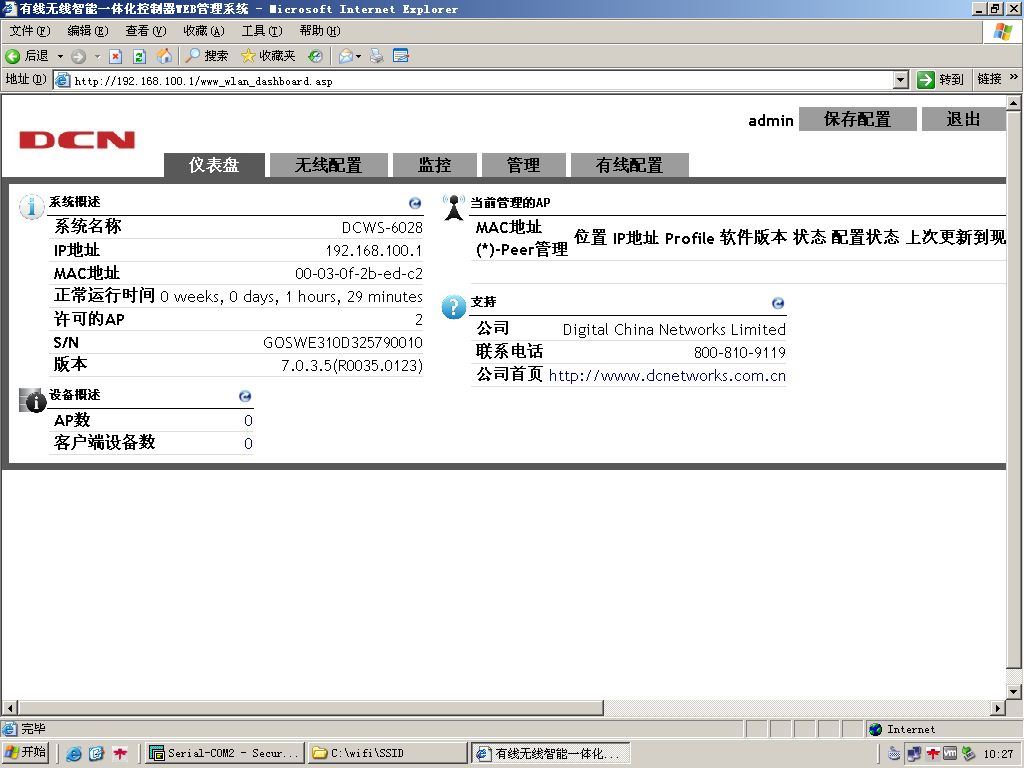Click the support question mark icon
Screen dimensions: 1024x768
pos(453,306)
